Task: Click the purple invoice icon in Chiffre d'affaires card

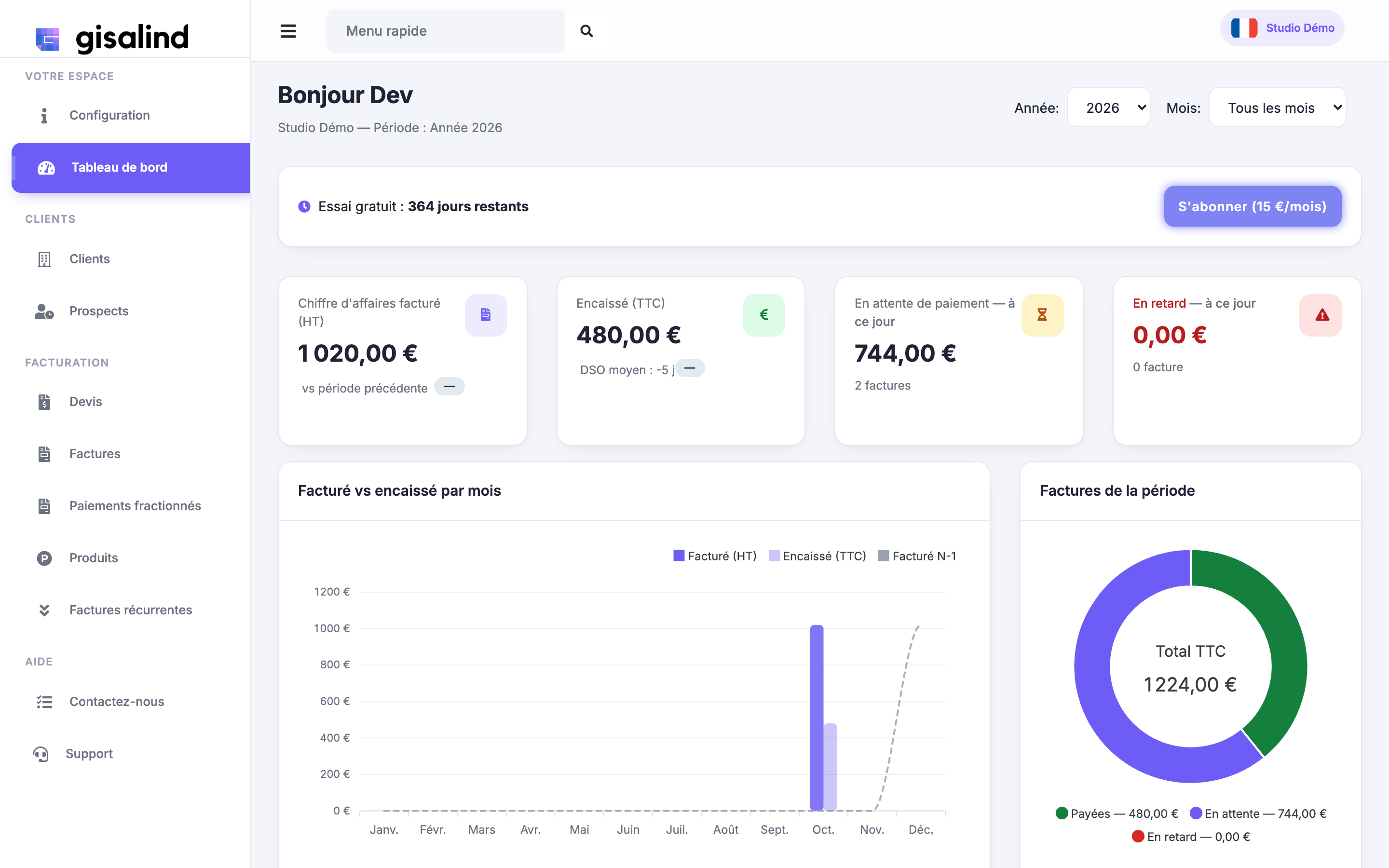Action: click(486, 314)
